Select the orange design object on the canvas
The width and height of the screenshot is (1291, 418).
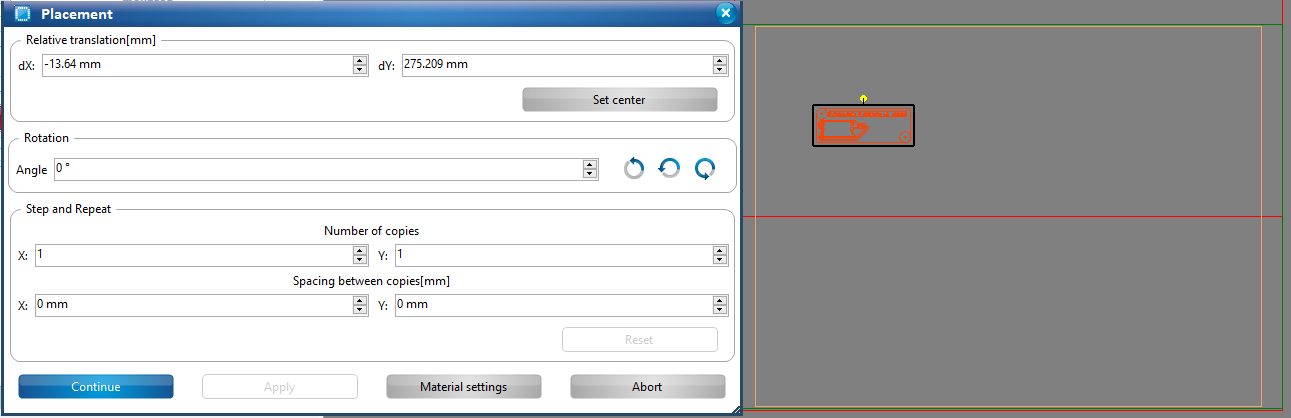(863, 126)
